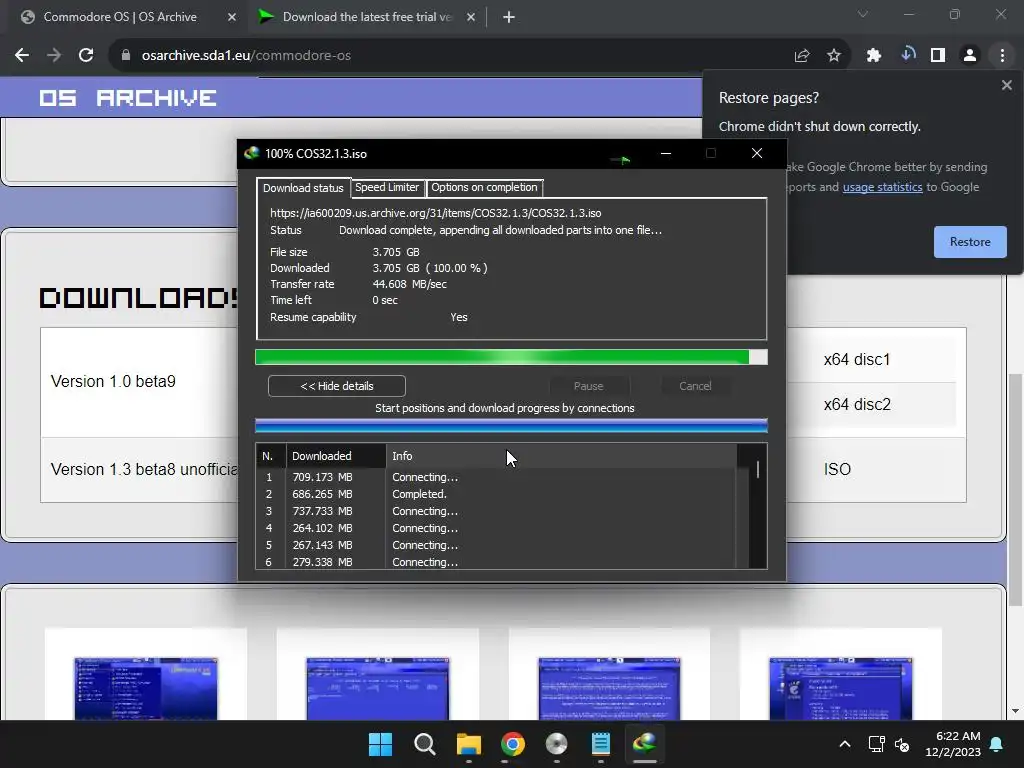1024x768 pixels.
Task: Click the archive.org download URL text
Action: pos(436,213)
